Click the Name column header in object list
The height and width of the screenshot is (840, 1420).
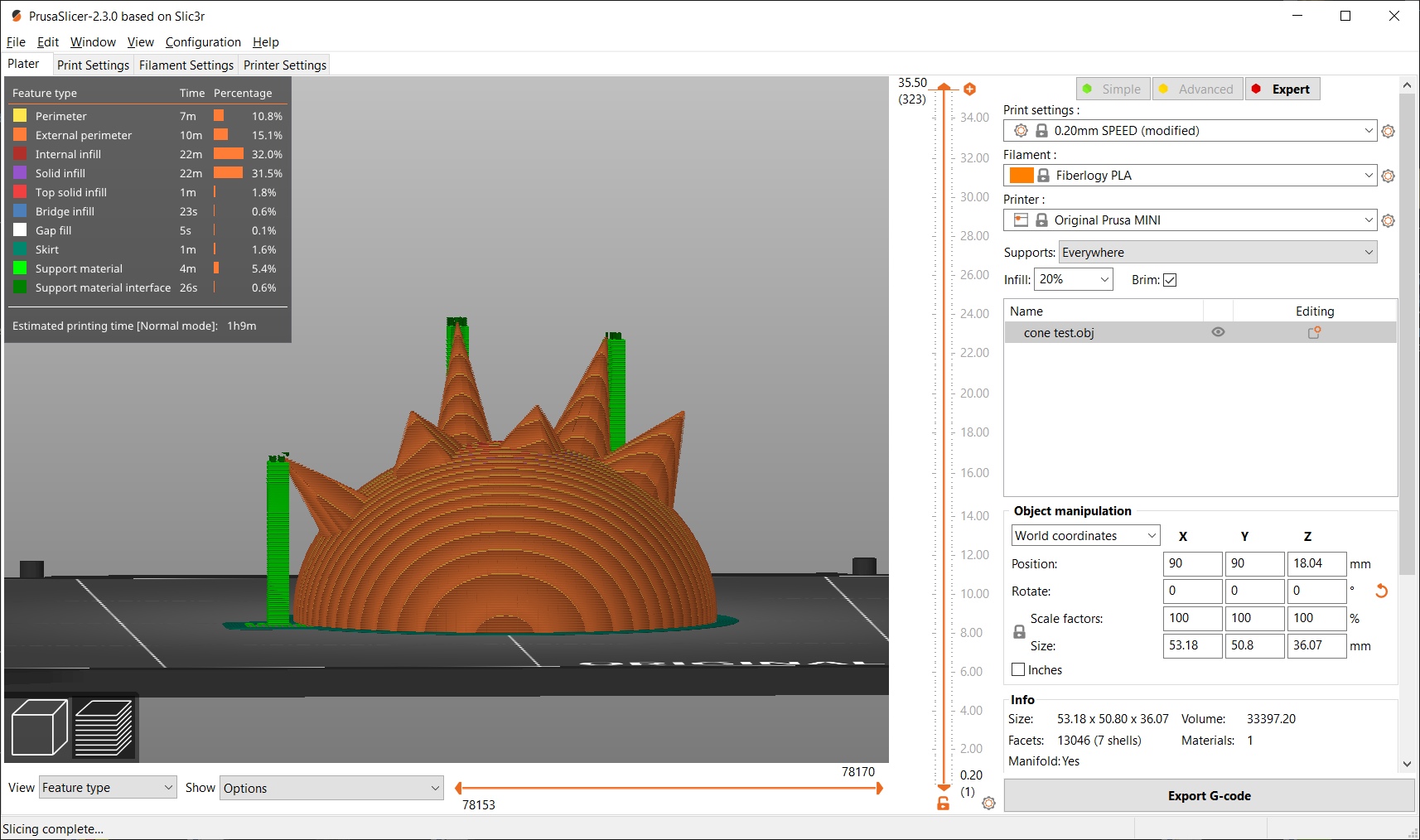1104,311
